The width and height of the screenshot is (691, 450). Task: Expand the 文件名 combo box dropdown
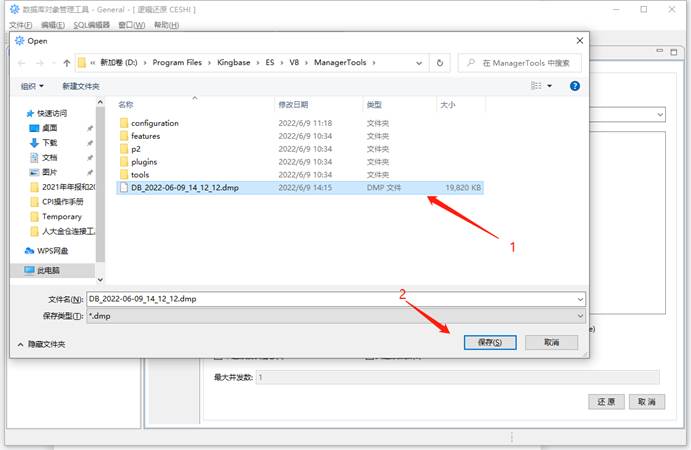point(580,299)
